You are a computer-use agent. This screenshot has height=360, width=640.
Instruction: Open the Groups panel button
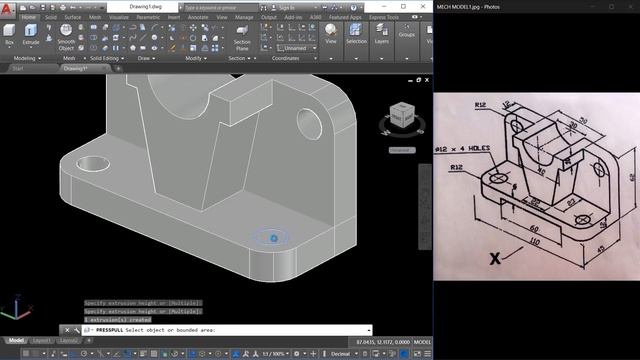point(407,31)
